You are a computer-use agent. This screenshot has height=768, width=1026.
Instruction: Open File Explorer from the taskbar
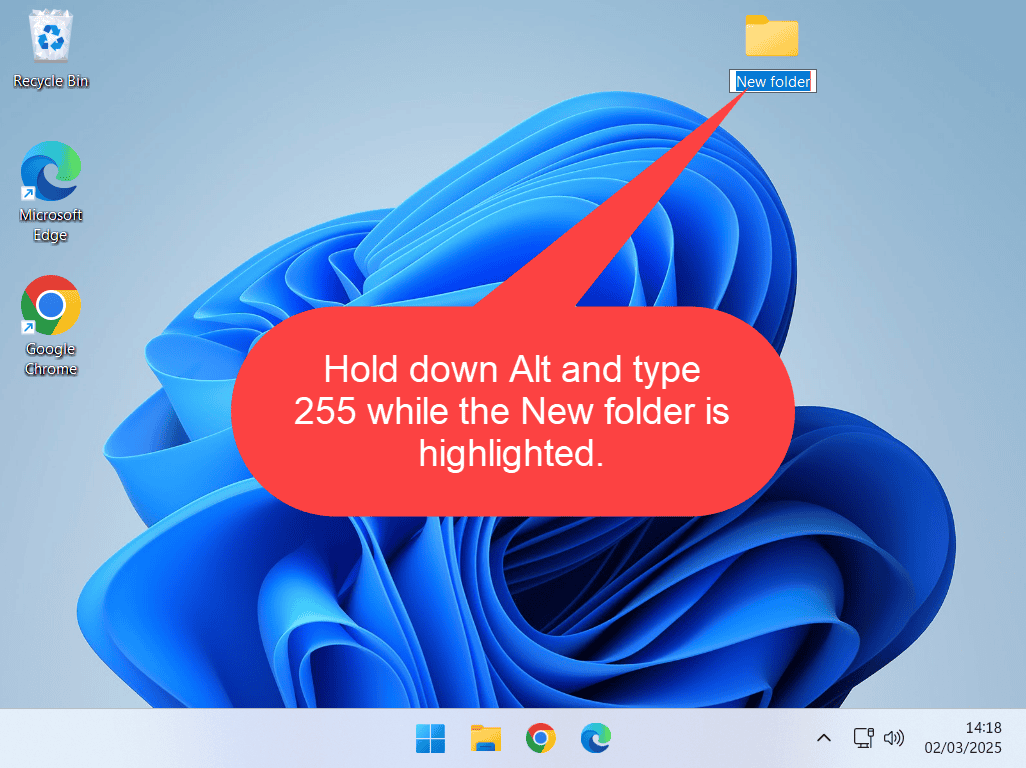pos(485,738)
